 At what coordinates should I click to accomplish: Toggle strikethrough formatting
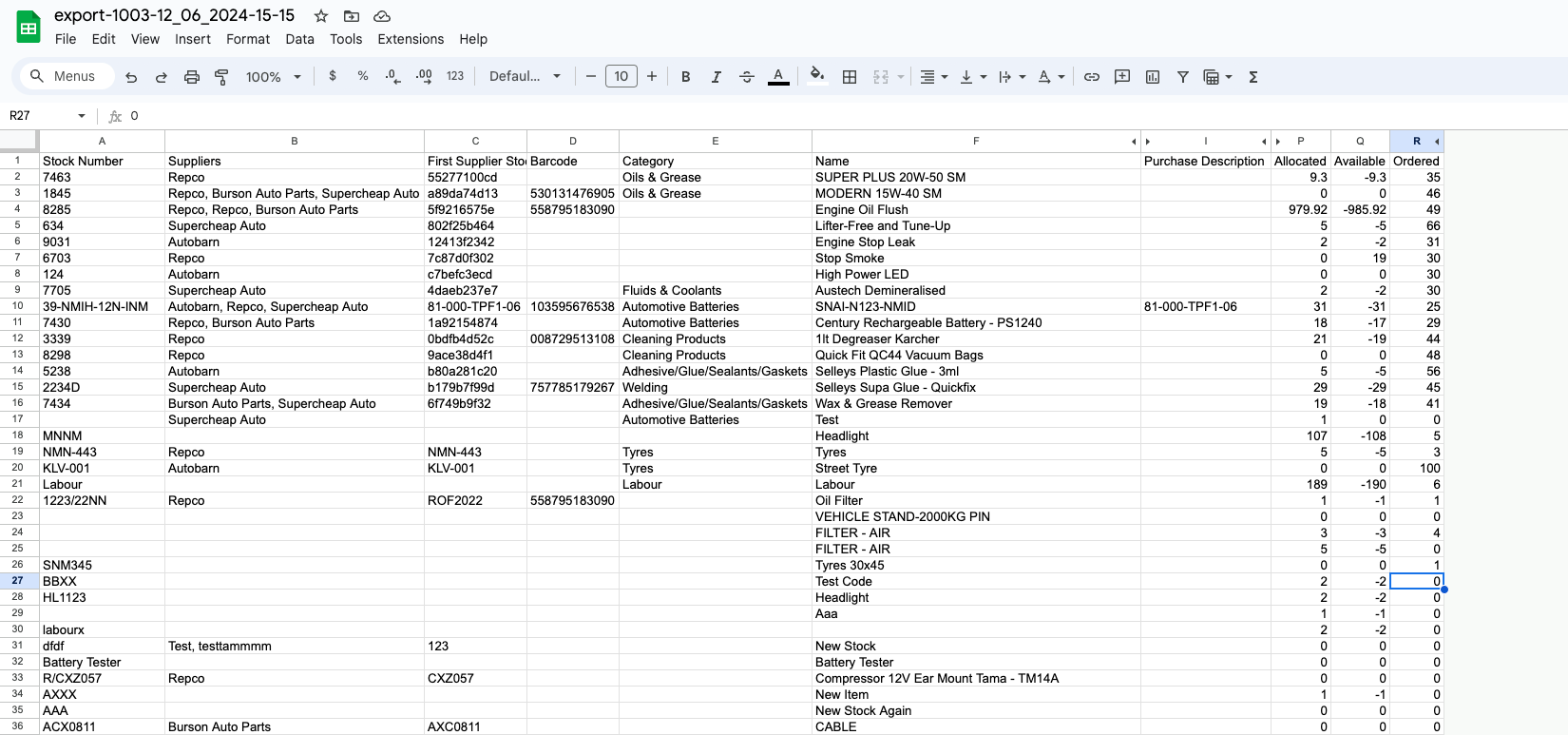pyautogui.click(x=747, y=77)
